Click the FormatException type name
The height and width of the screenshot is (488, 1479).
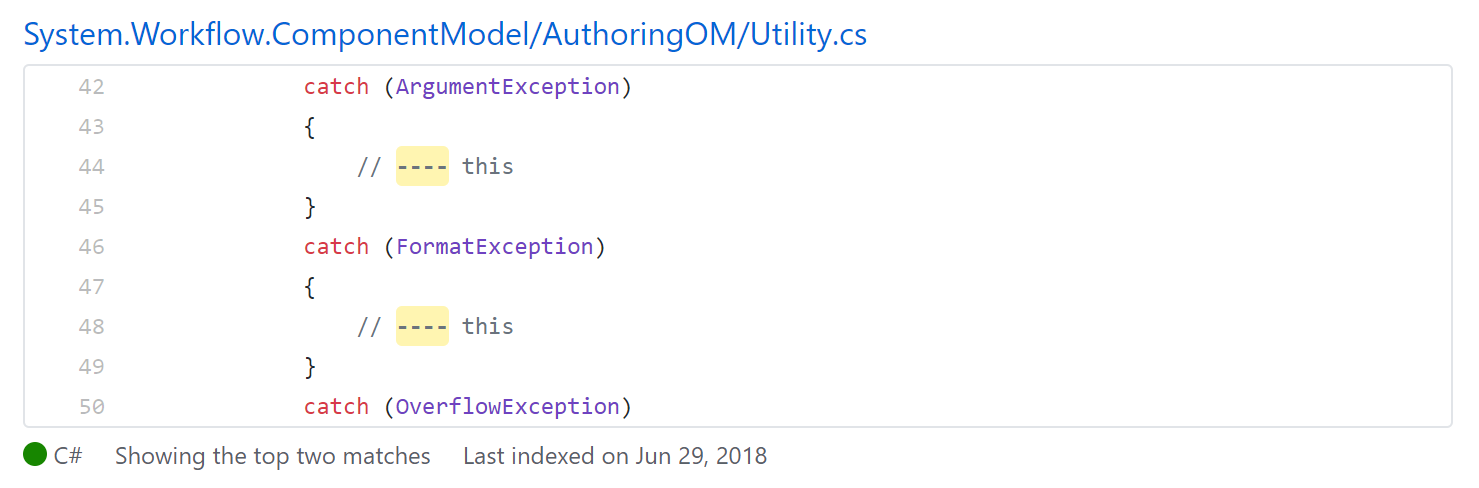[x=495, y=247]
